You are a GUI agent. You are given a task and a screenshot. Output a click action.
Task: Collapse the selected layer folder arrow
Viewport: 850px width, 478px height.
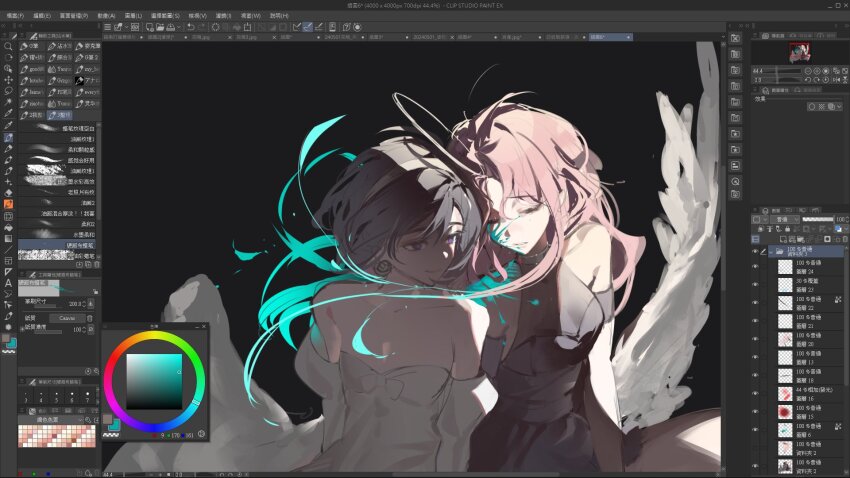click(x=771, y=251)
